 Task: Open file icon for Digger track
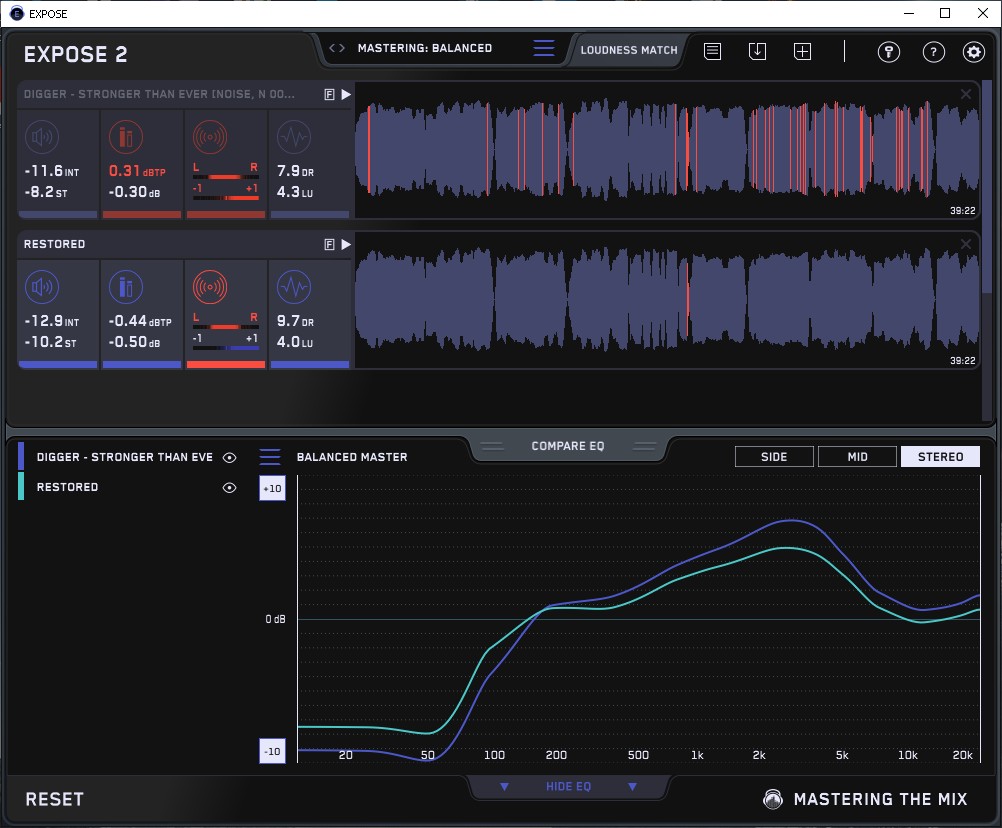[329, 95]
